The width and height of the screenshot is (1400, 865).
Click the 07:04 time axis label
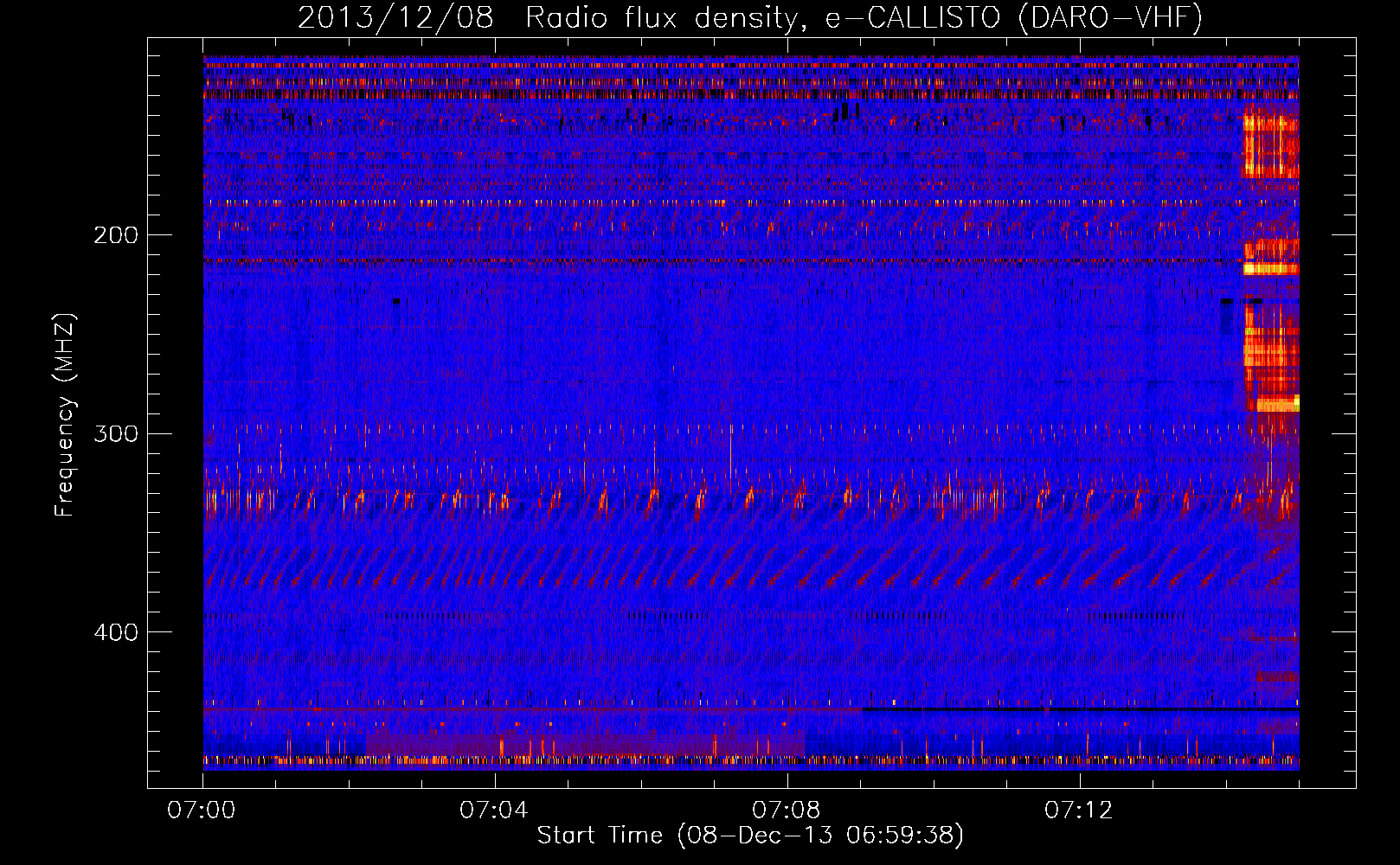click(x=494, y=811)
